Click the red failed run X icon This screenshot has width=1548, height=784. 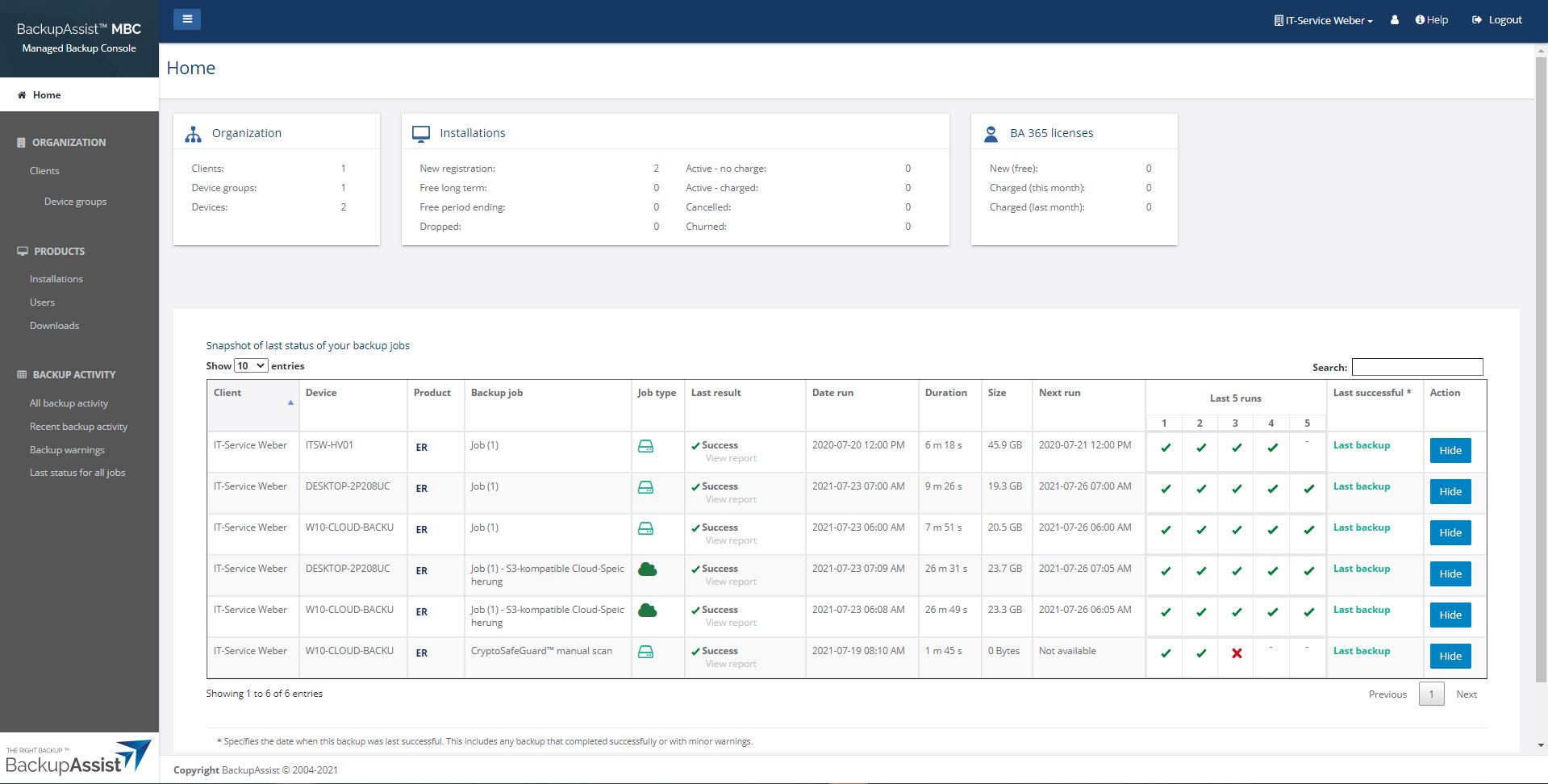pyautogui.click(x=1237, y=653)
